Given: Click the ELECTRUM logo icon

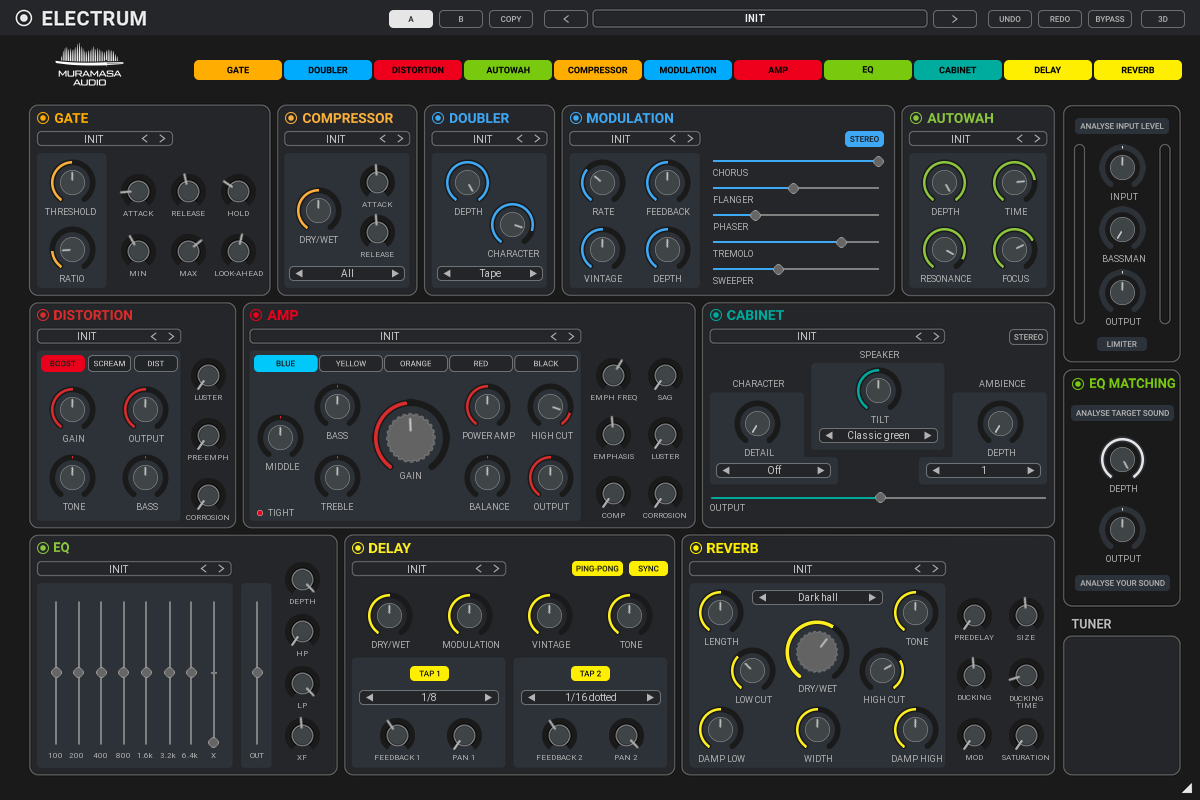Looking at the screenshot, I should [23, 17].
